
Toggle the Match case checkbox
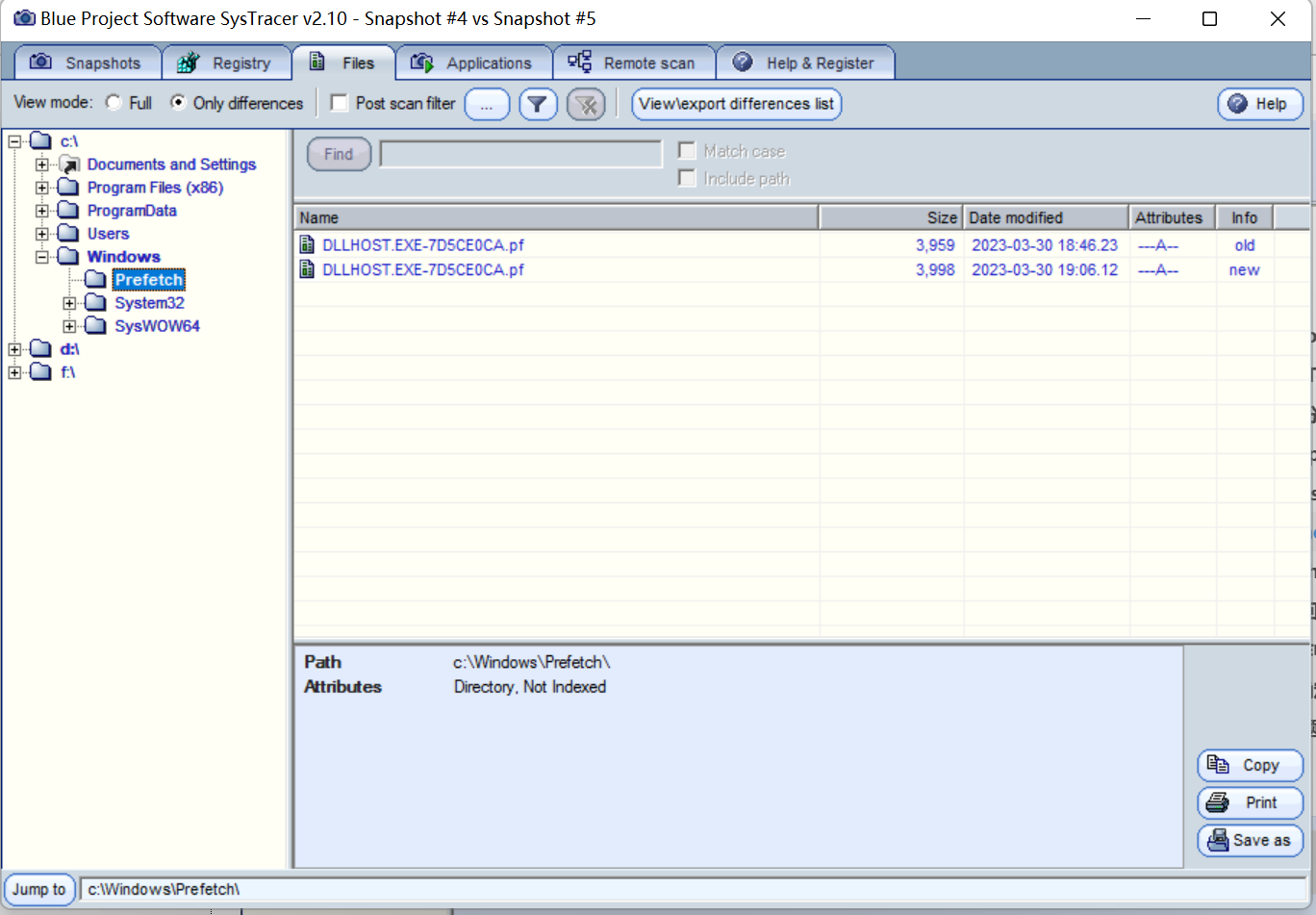687,151
